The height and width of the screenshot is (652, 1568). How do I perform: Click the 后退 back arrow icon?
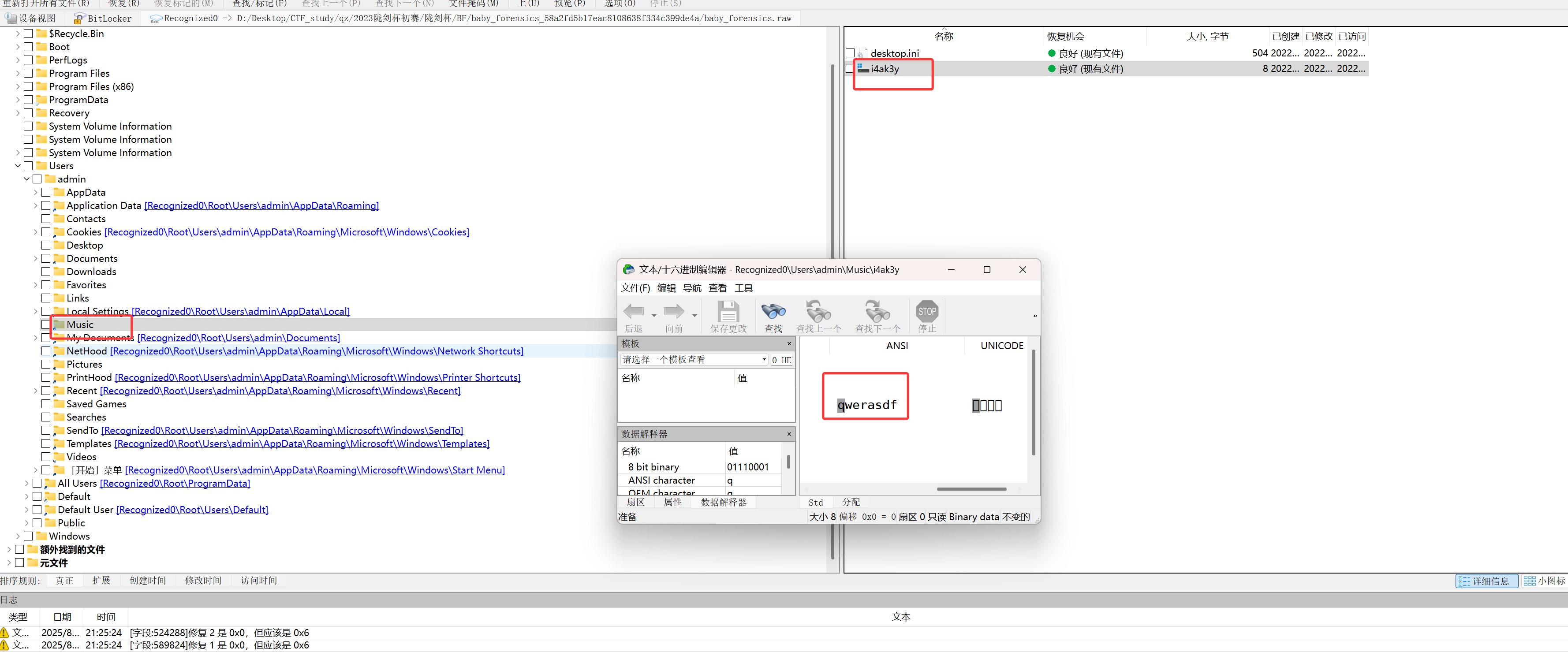point(633,312)
